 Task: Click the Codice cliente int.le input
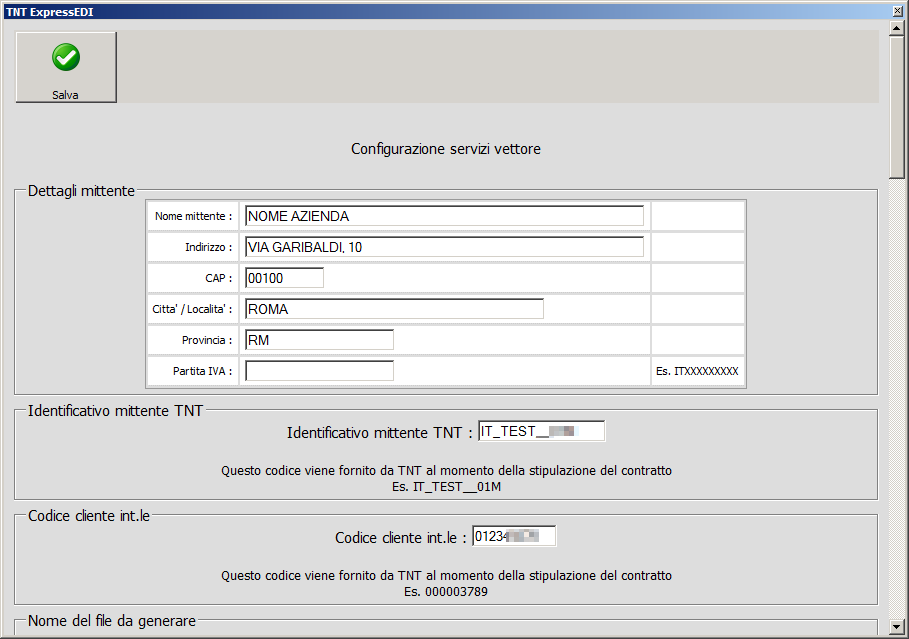click(x=514, y=536)
